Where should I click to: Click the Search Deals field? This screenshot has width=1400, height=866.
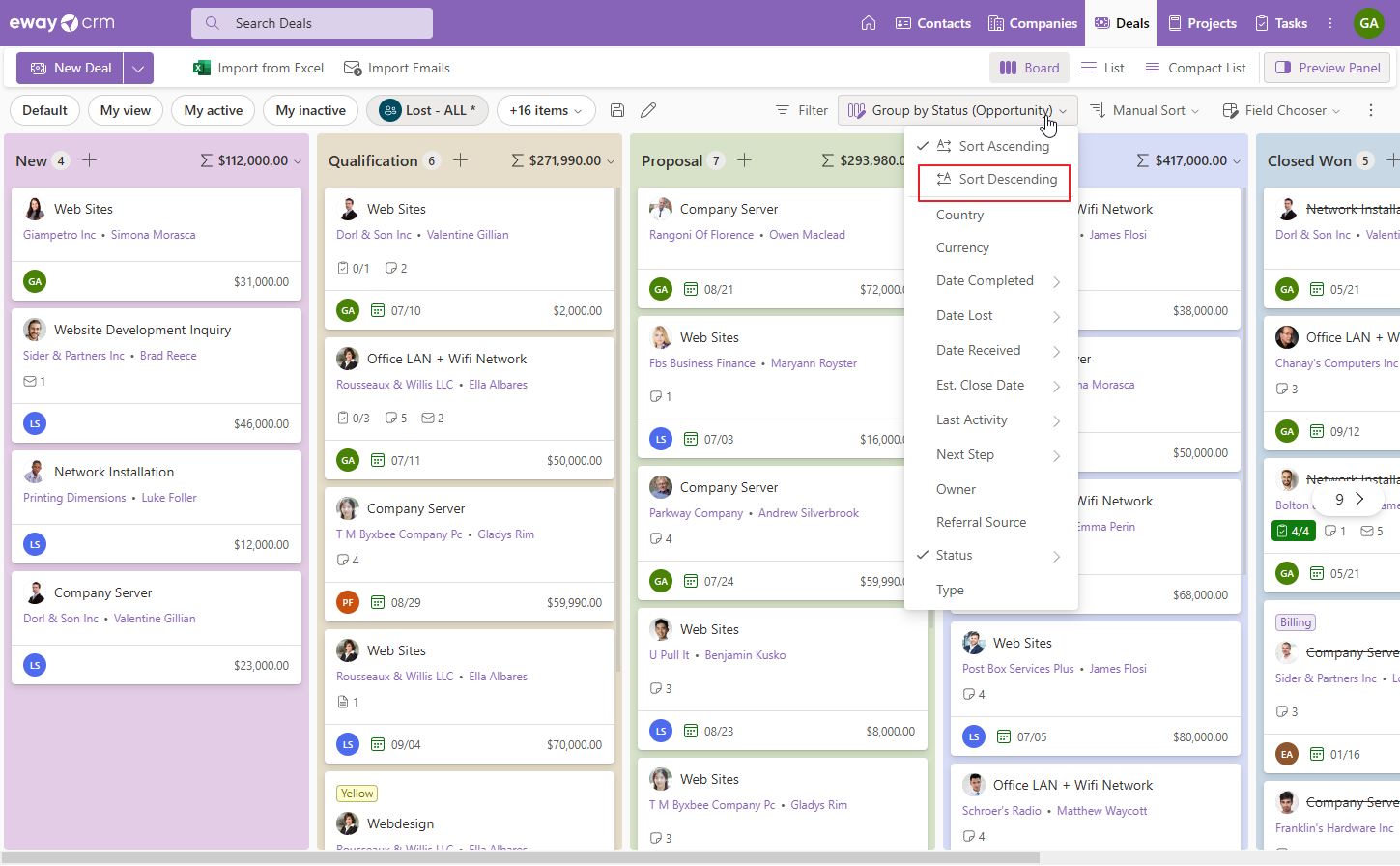312,23
